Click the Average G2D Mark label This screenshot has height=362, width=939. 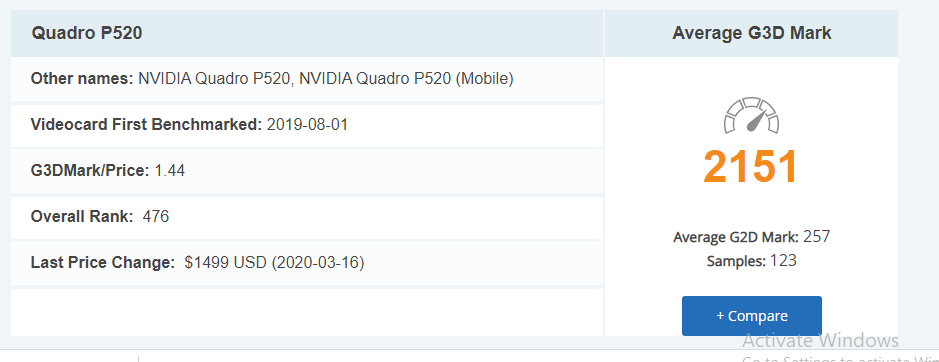coord(736,237)
